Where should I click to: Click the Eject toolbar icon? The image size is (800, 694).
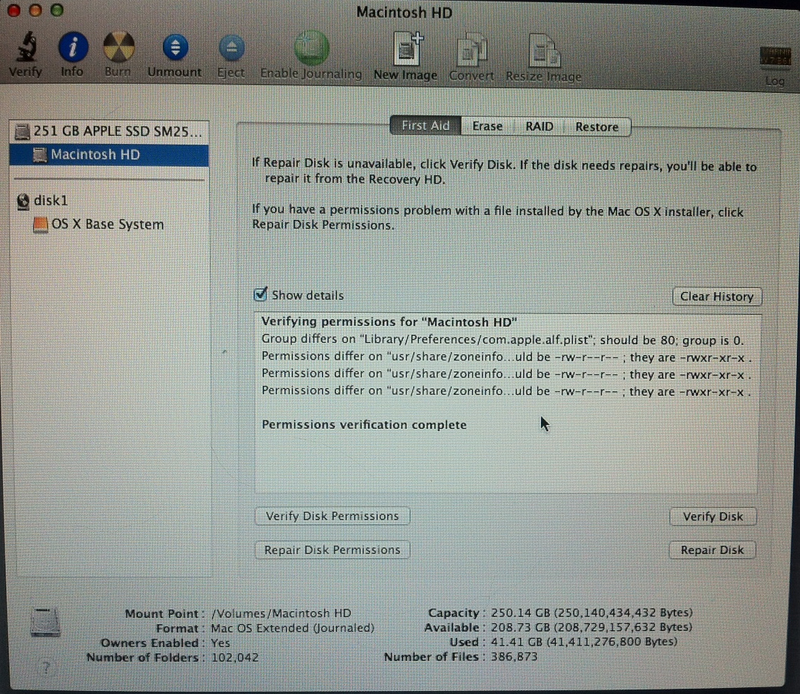[231, 48]
